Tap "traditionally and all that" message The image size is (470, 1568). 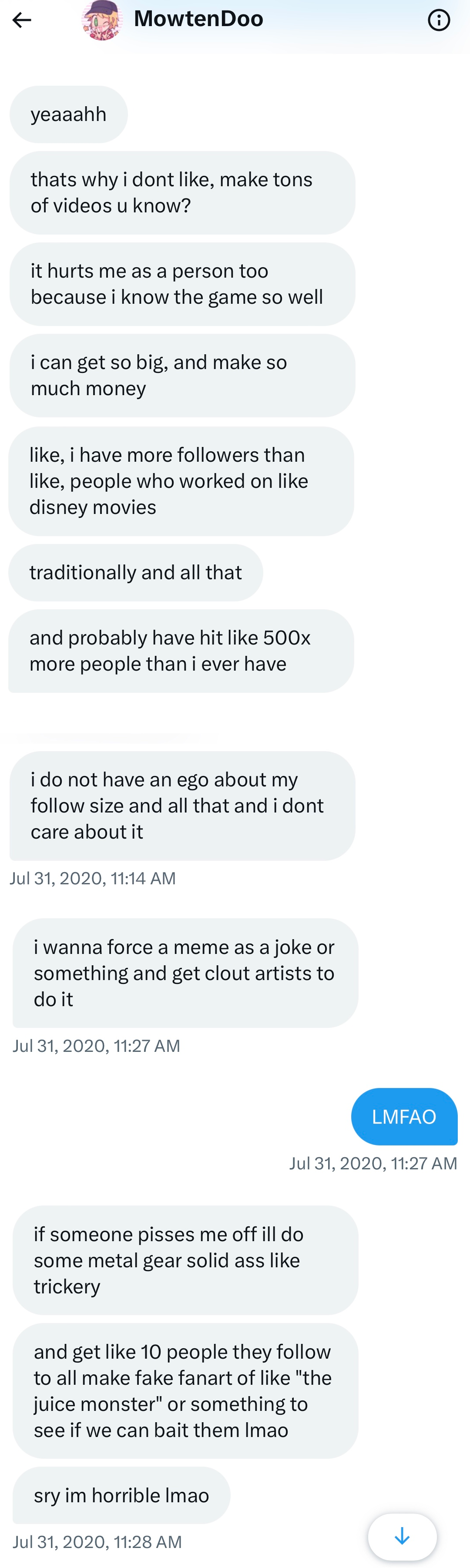coord(135,572)
